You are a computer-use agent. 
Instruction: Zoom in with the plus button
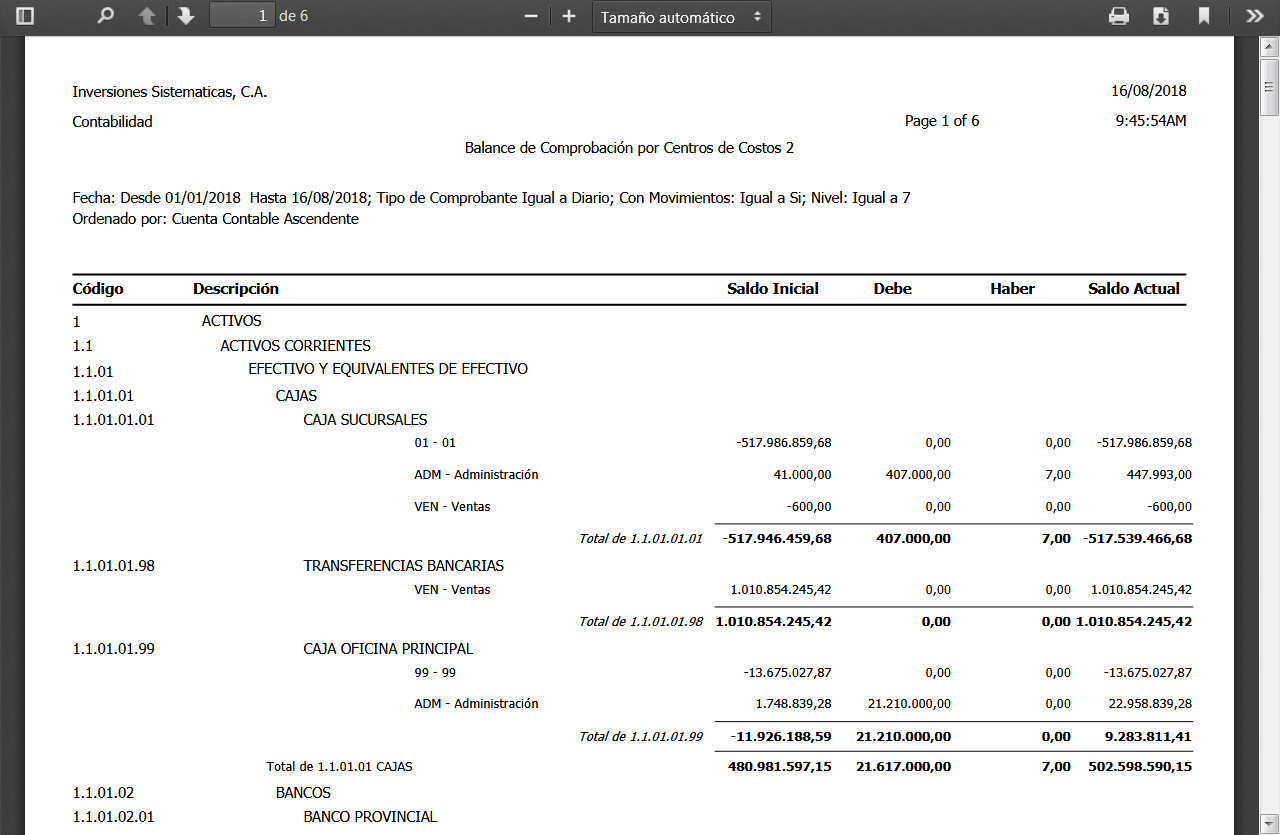point(569,16)
